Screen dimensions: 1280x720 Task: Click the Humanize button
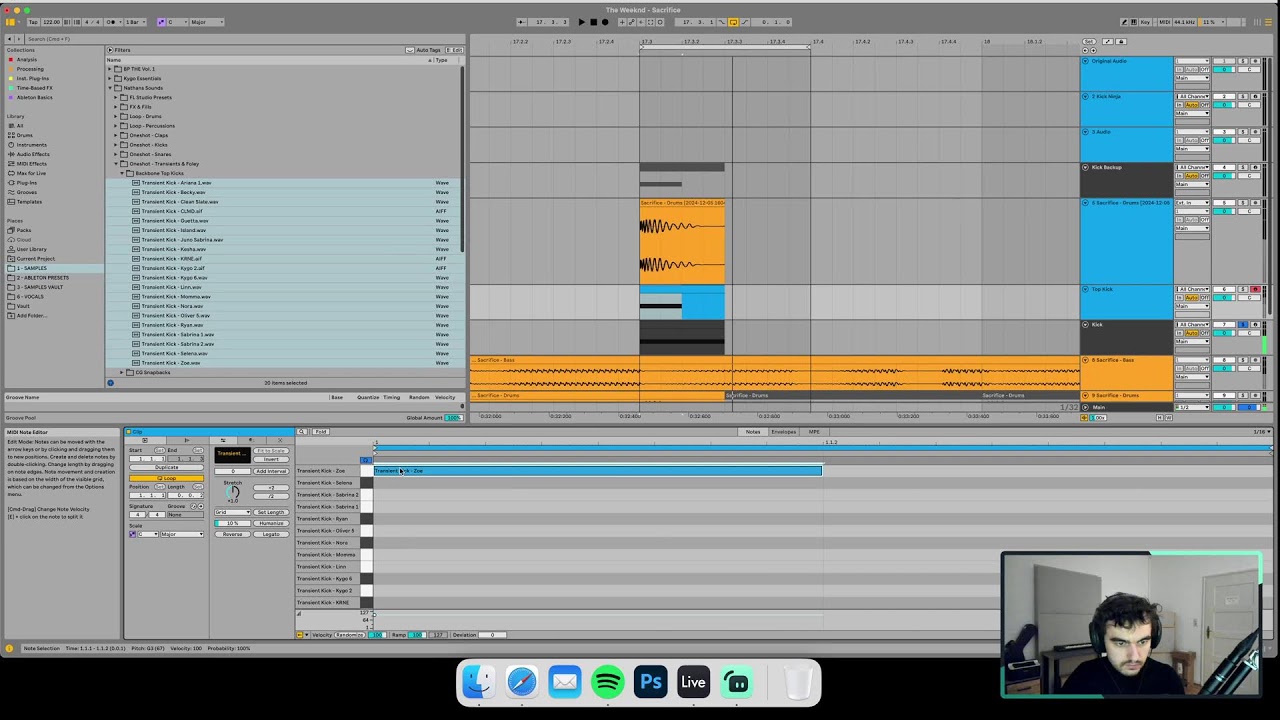(x=271, y=523)
